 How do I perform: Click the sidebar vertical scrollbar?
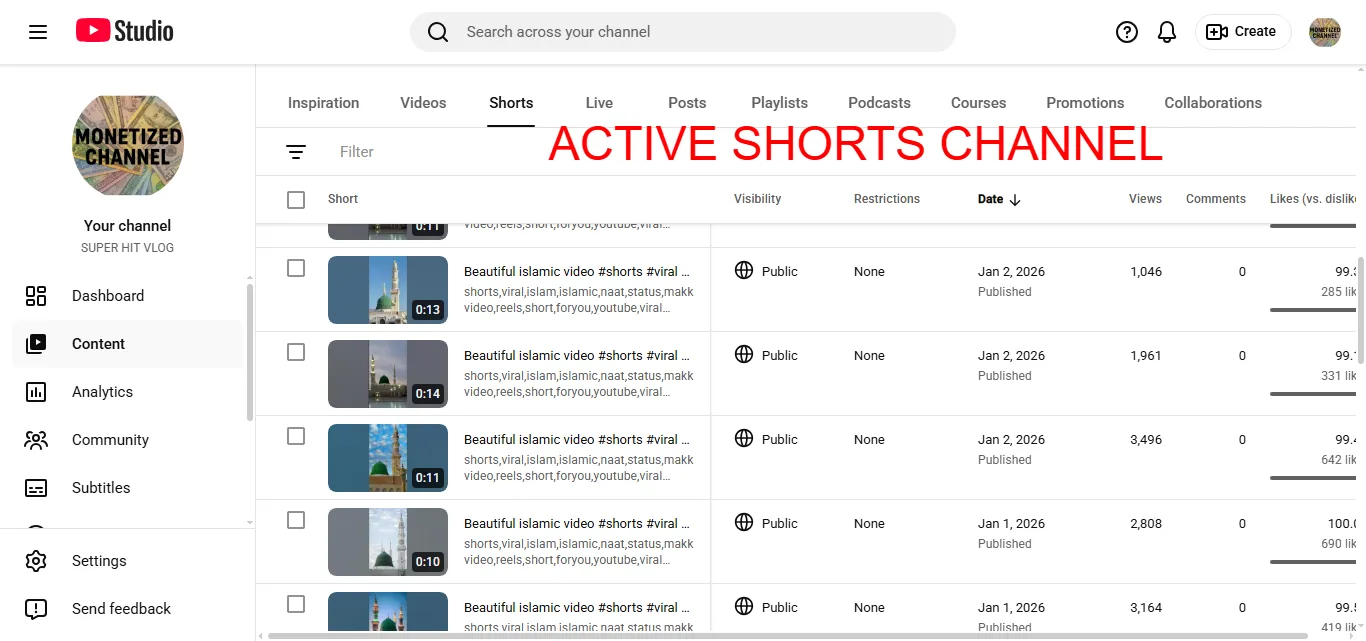pyautogui.click(x=249, y=352)
